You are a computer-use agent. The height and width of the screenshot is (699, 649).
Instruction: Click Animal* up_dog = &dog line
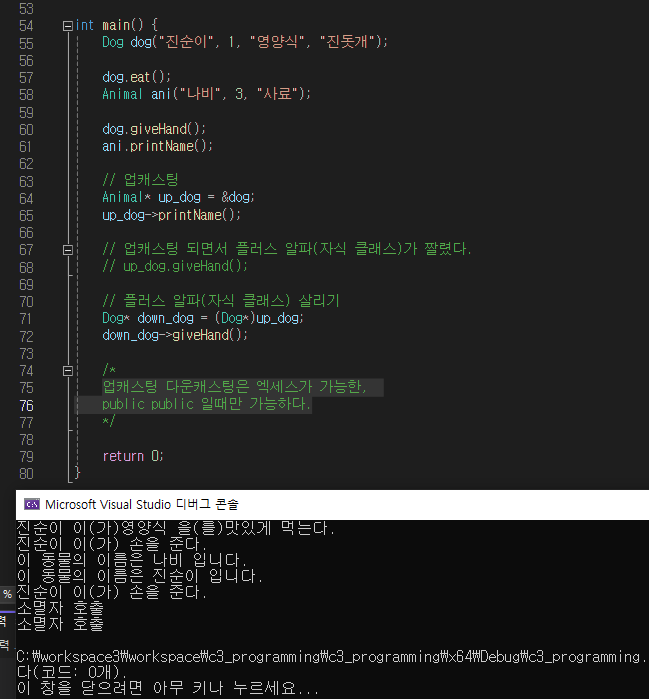[x=178, y=197]
